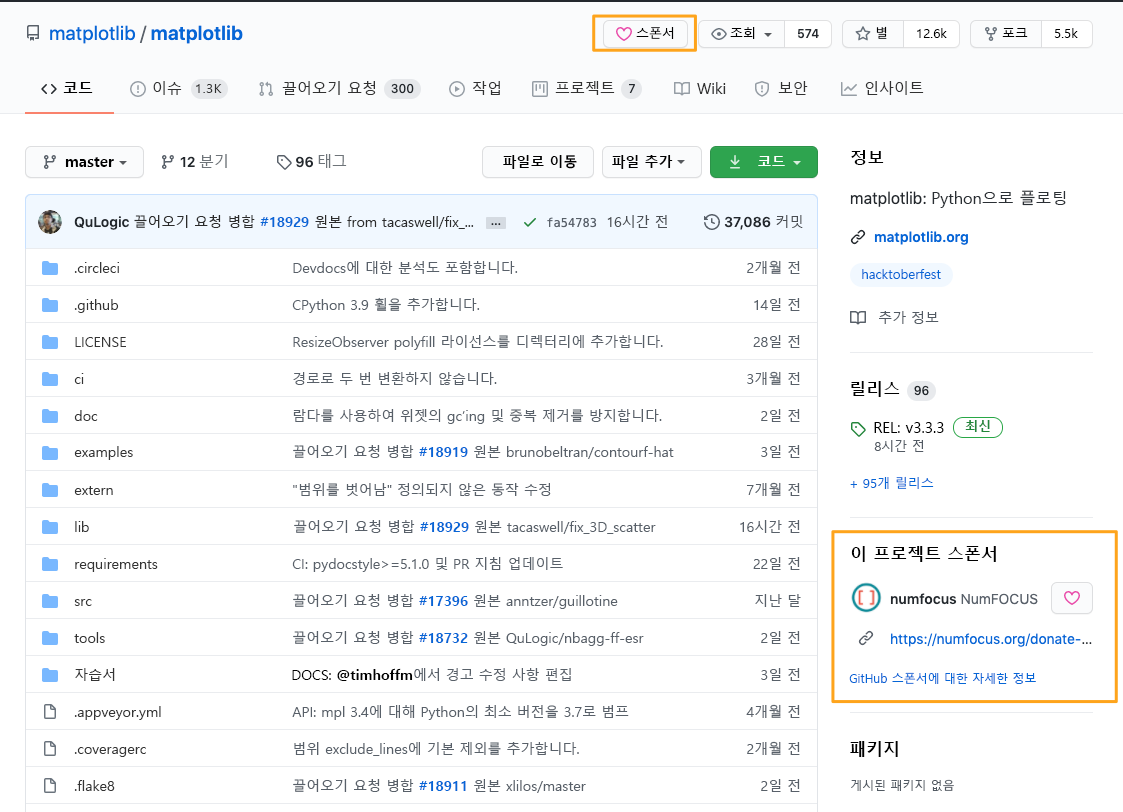Open the REL: v3.3.3 release link

(x=909, y=428)
